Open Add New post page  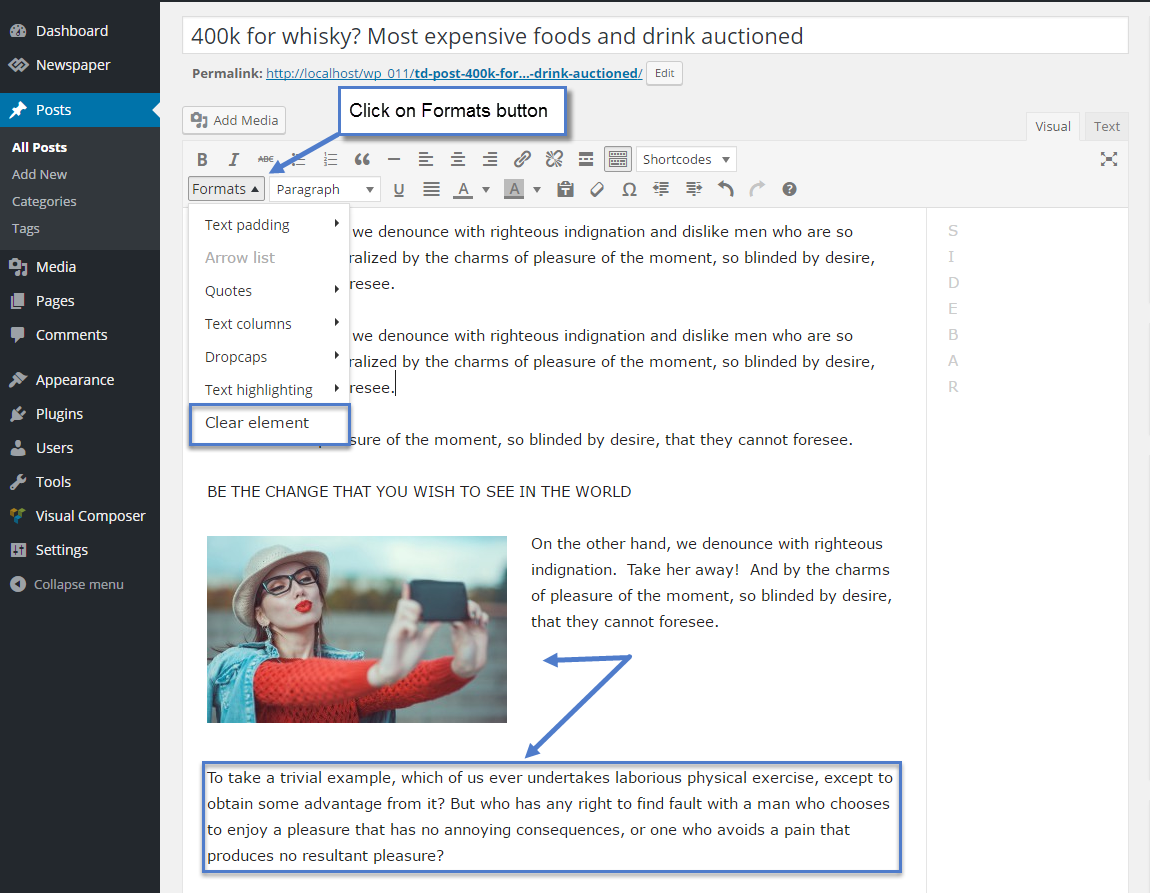[x=39, y=174]
